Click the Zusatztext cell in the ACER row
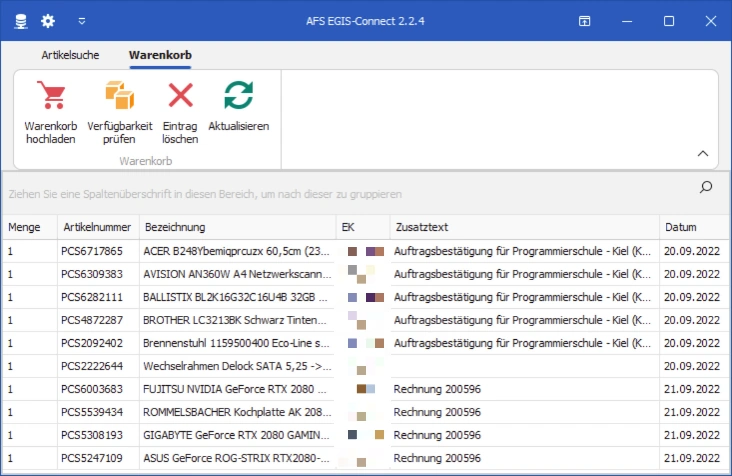 coord(525,251)
